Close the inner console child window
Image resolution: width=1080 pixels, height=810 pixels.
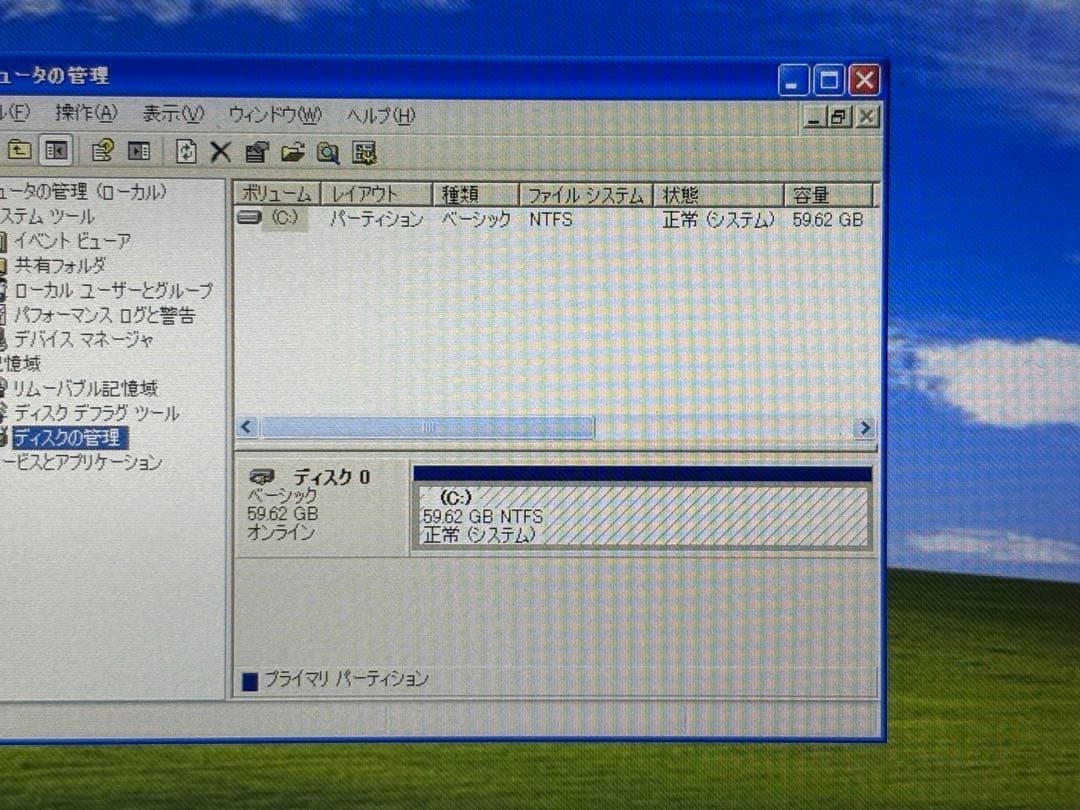(866, 118)
